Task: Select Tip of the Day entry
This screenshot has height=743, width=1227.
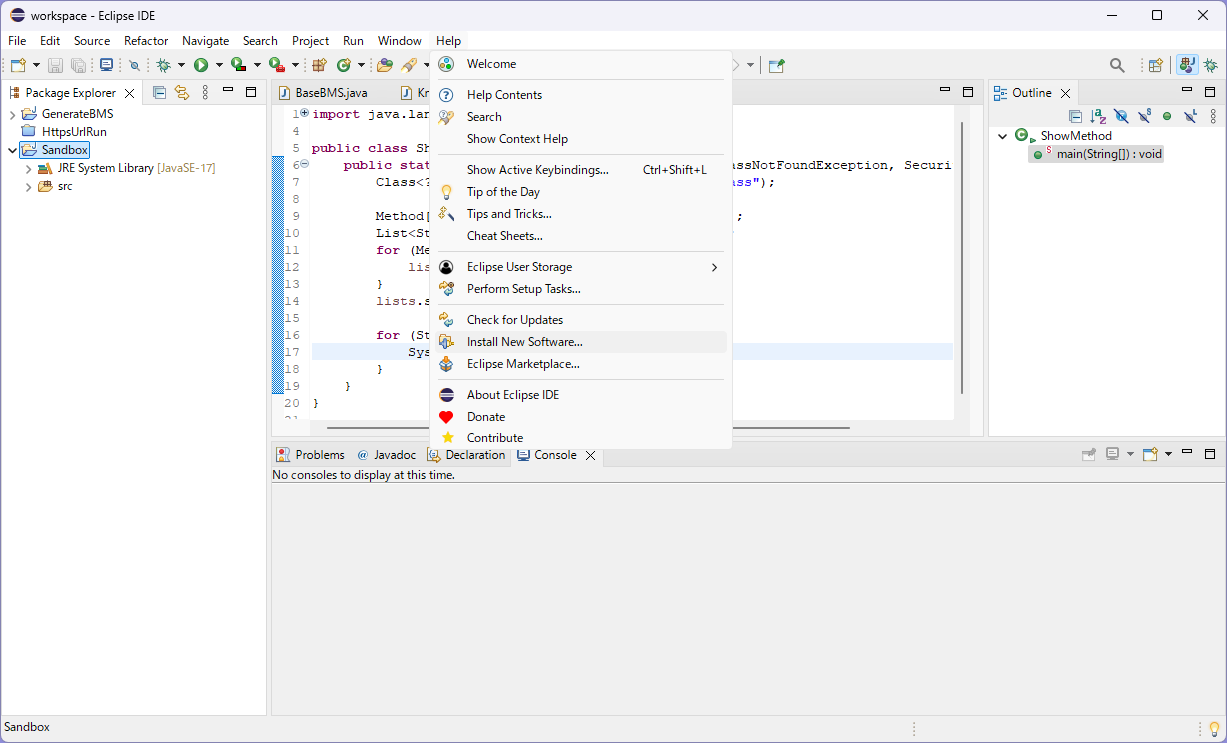Action: tap(581, 192)
